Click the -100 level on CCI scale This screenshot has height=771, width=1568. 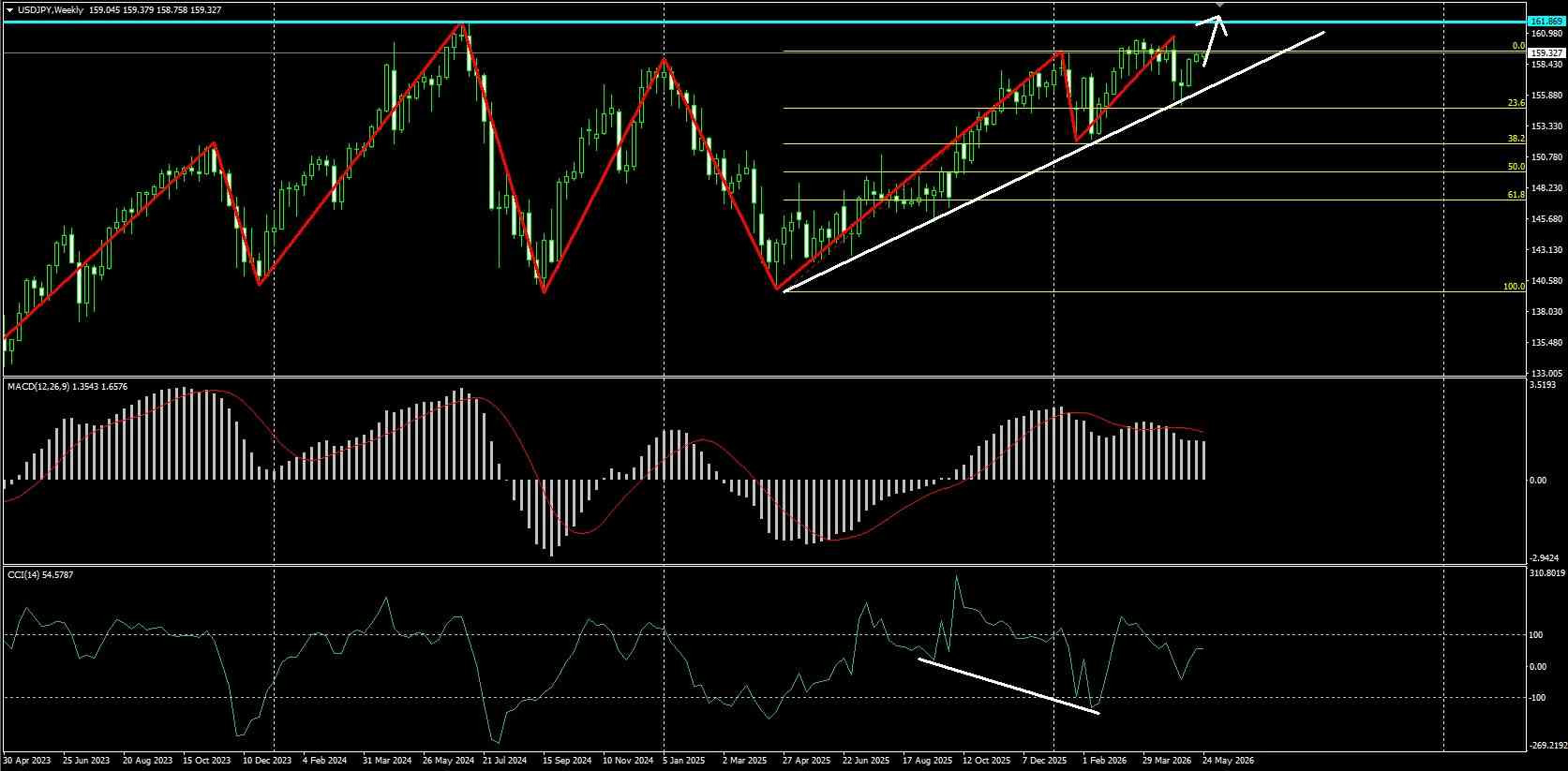(x=1538, y=698)
